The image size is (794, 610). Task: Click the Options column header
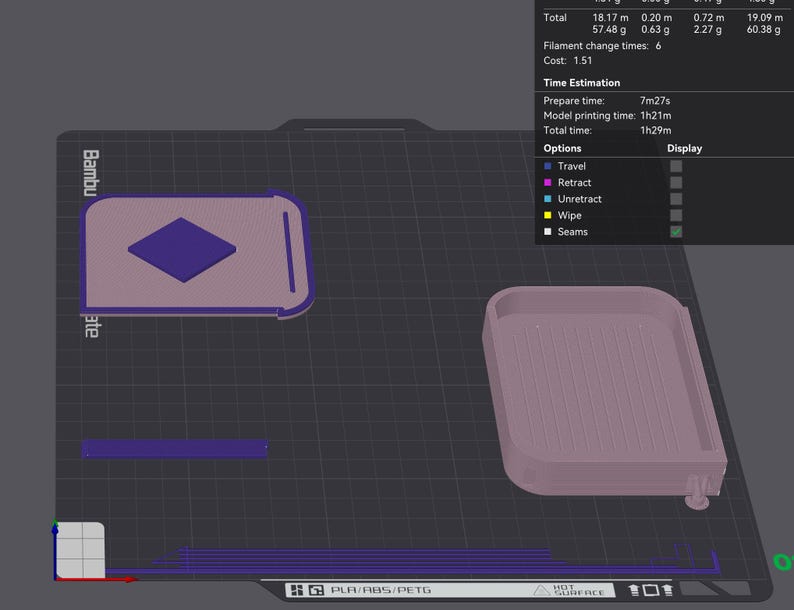[562, 148]
